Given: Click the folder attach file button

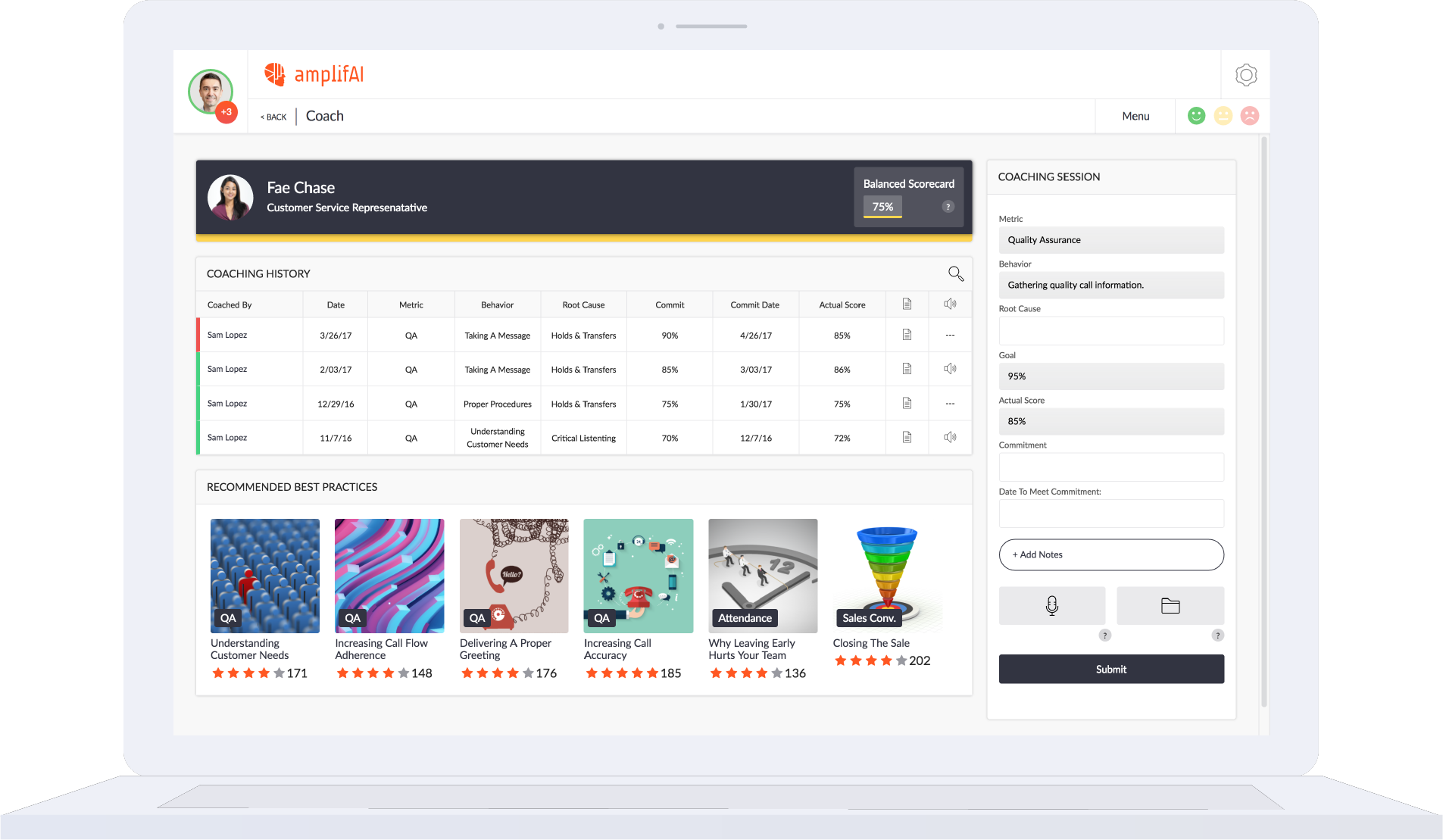Looking at the screenshot, I should click(x=1170, y=605).
